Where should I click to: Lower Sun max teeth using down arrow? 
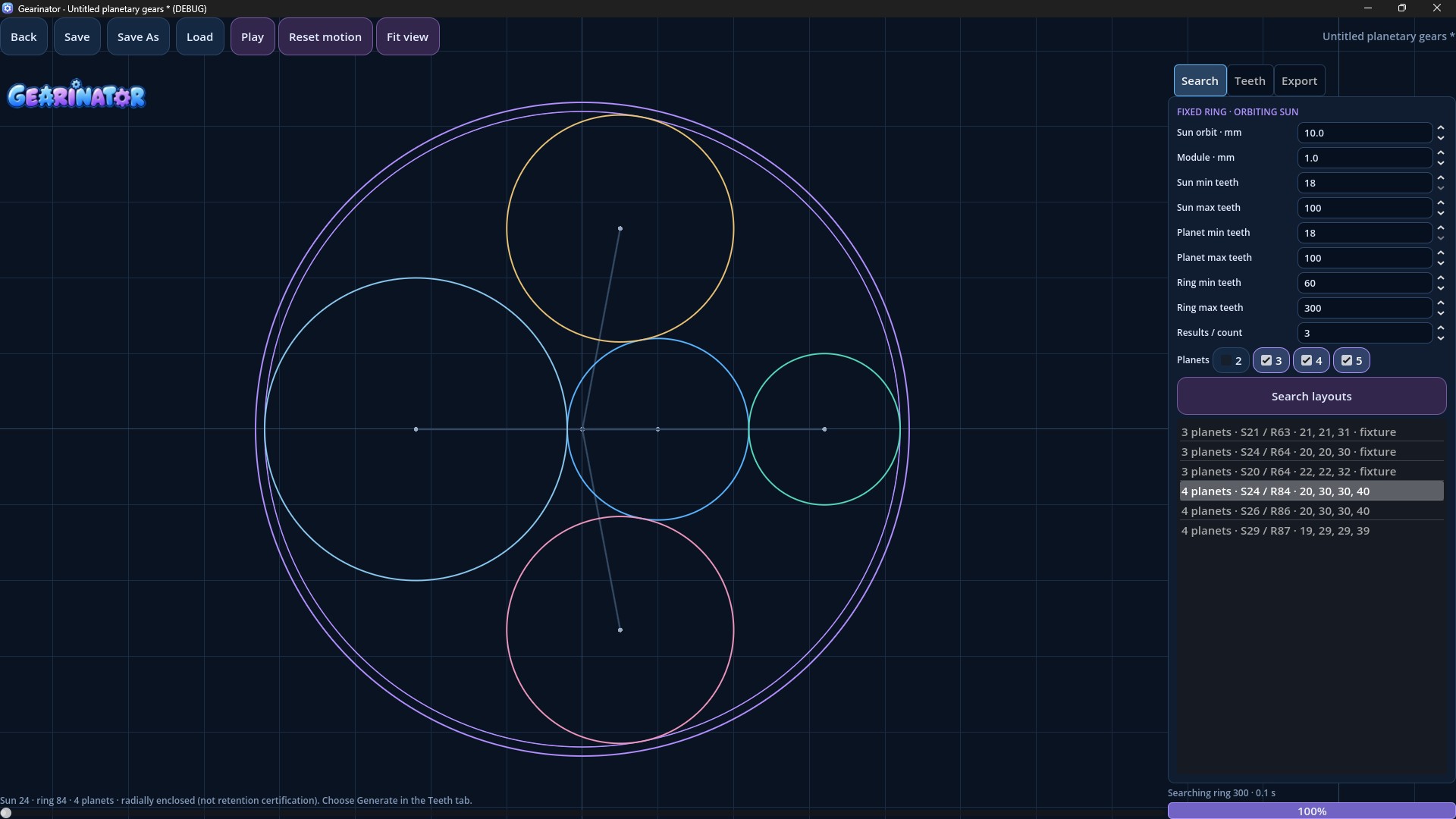pos(1441,213)
